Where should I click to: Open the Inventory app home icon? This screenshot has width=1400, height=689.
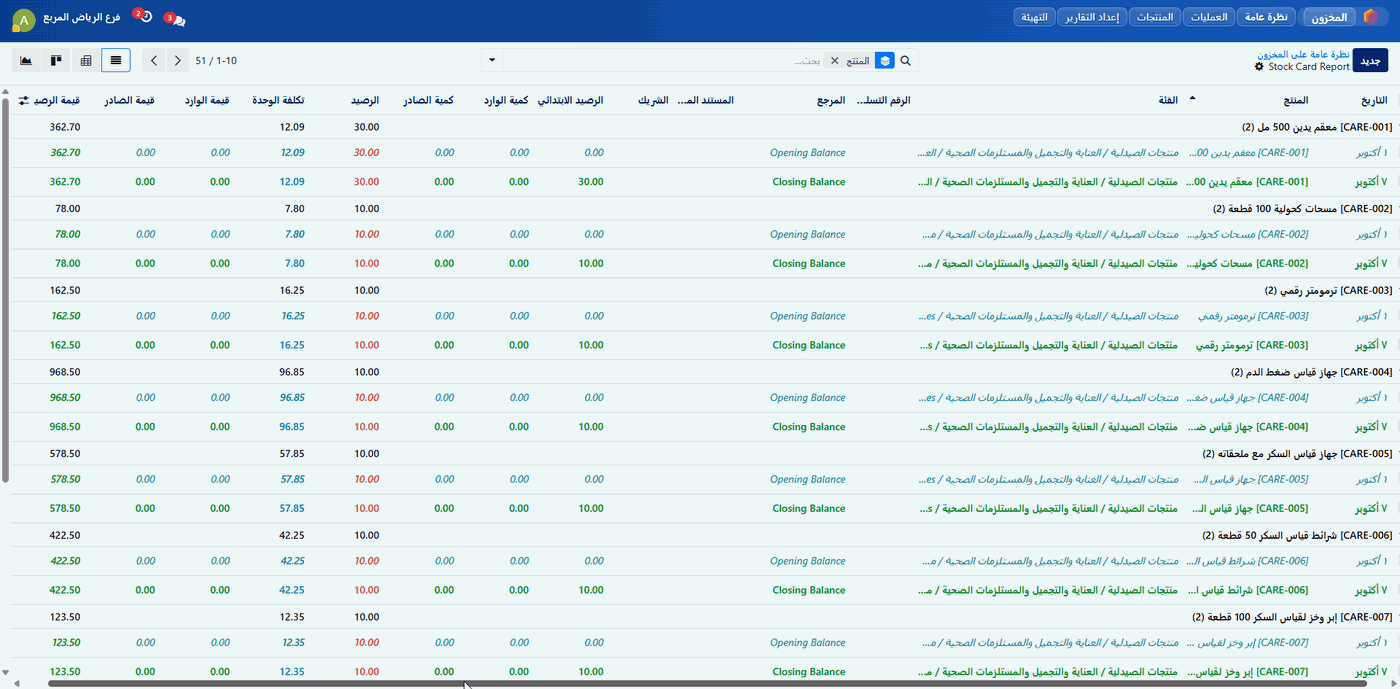[x=1370, y=17]
